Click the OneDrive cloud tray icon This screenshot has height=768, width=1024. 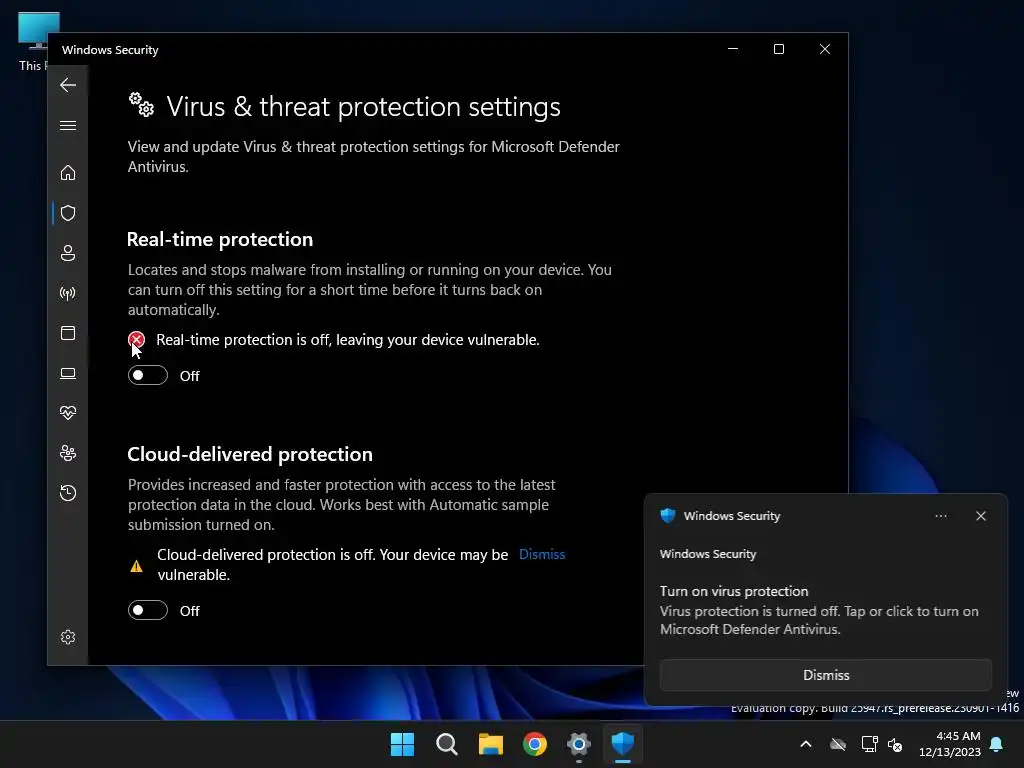point(838,744)
